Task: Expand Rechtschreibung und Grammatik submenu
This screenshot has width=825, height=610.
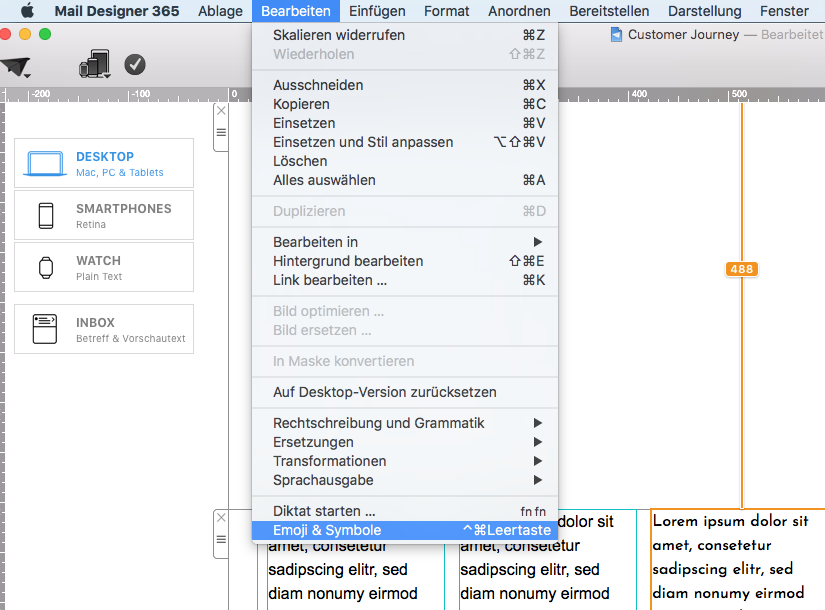Action: 405,423
